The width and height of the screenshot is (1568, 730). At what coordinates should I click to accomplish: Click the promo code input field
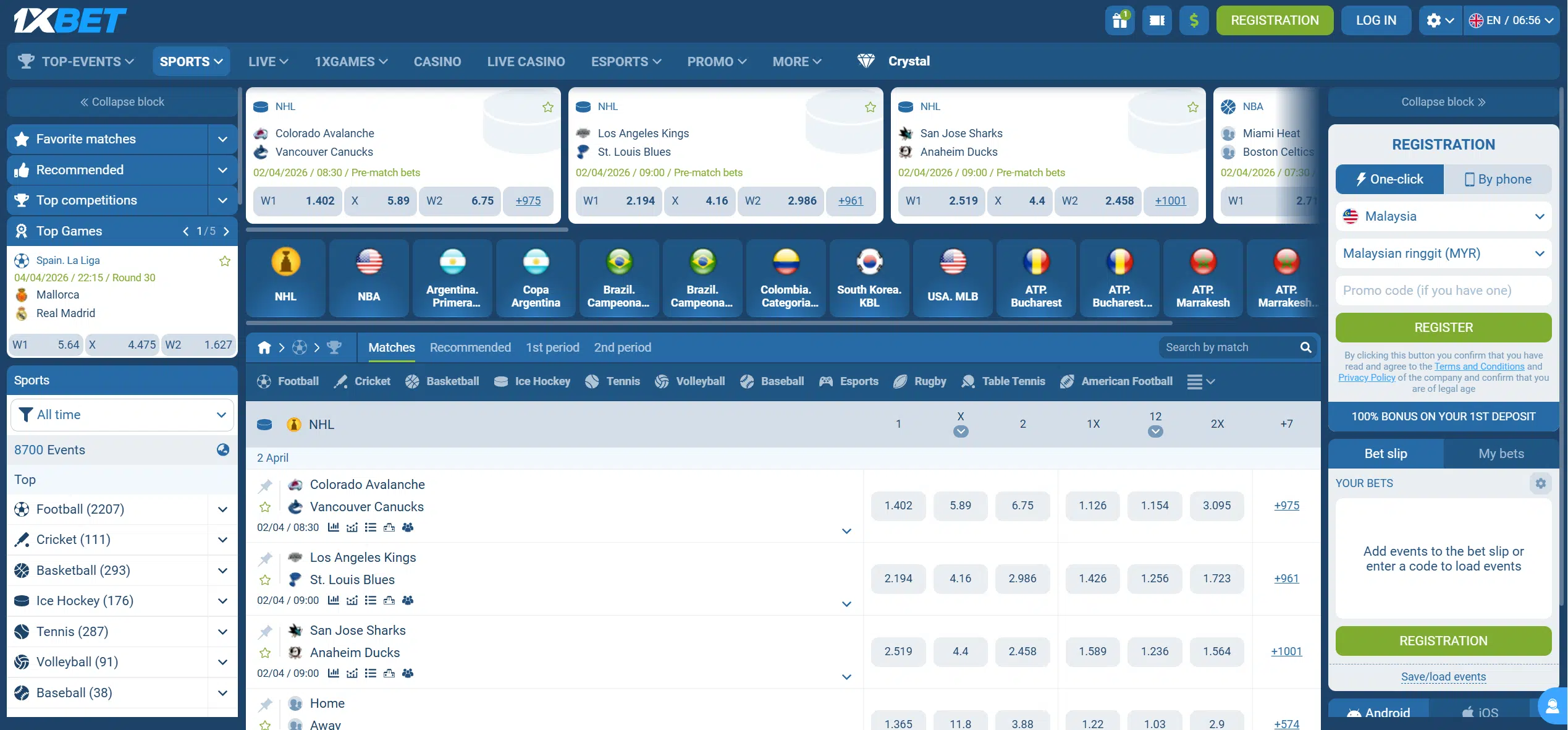tap(1443, 290)
